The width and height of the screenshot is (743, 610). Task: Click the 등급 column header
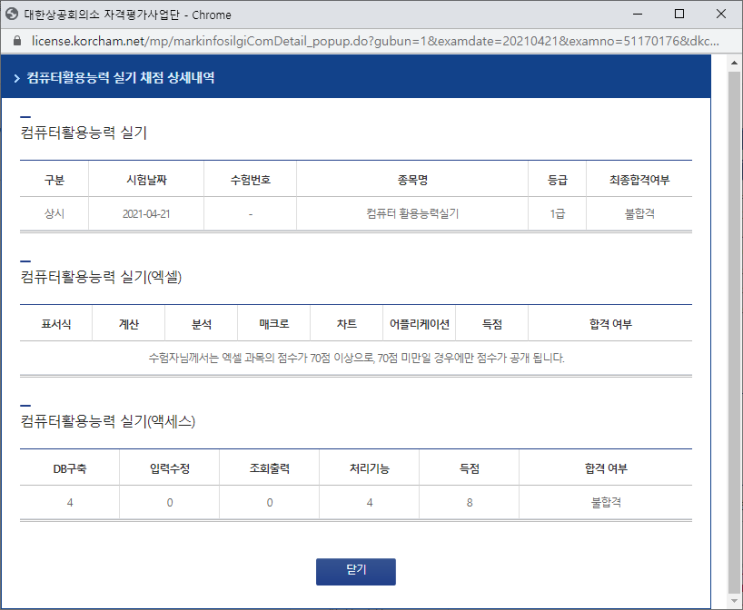pos(557,180)
